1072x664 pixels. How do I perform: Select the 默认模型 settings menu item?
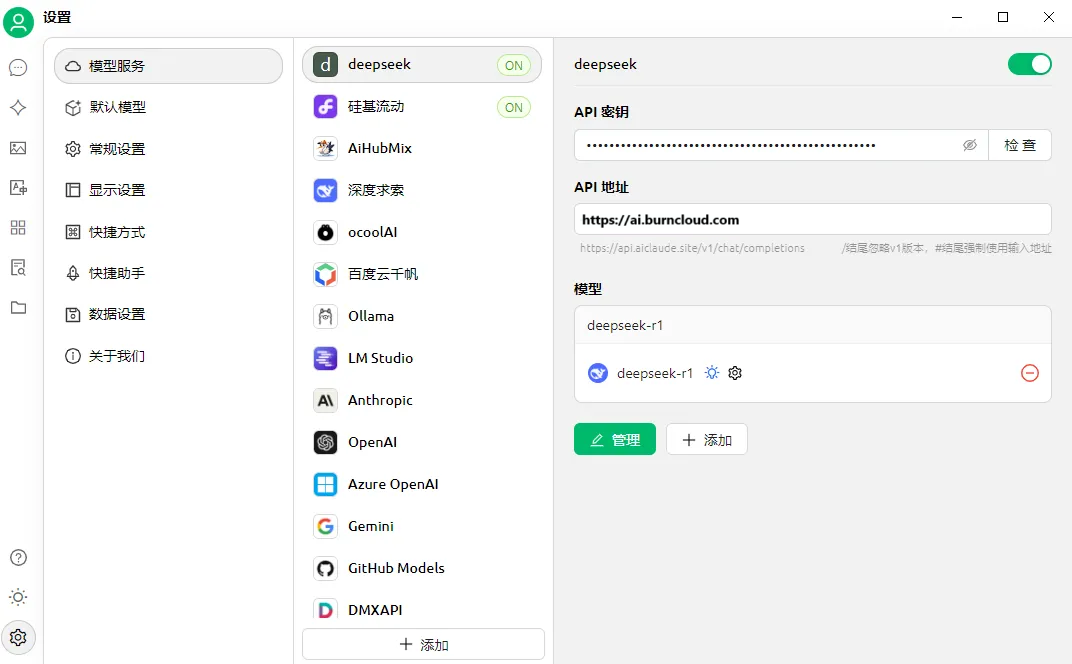point(118,107)
